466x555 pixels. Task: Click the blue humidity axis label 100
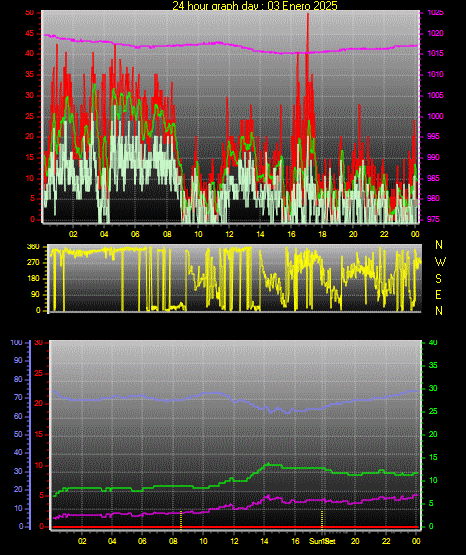(17, 343)
